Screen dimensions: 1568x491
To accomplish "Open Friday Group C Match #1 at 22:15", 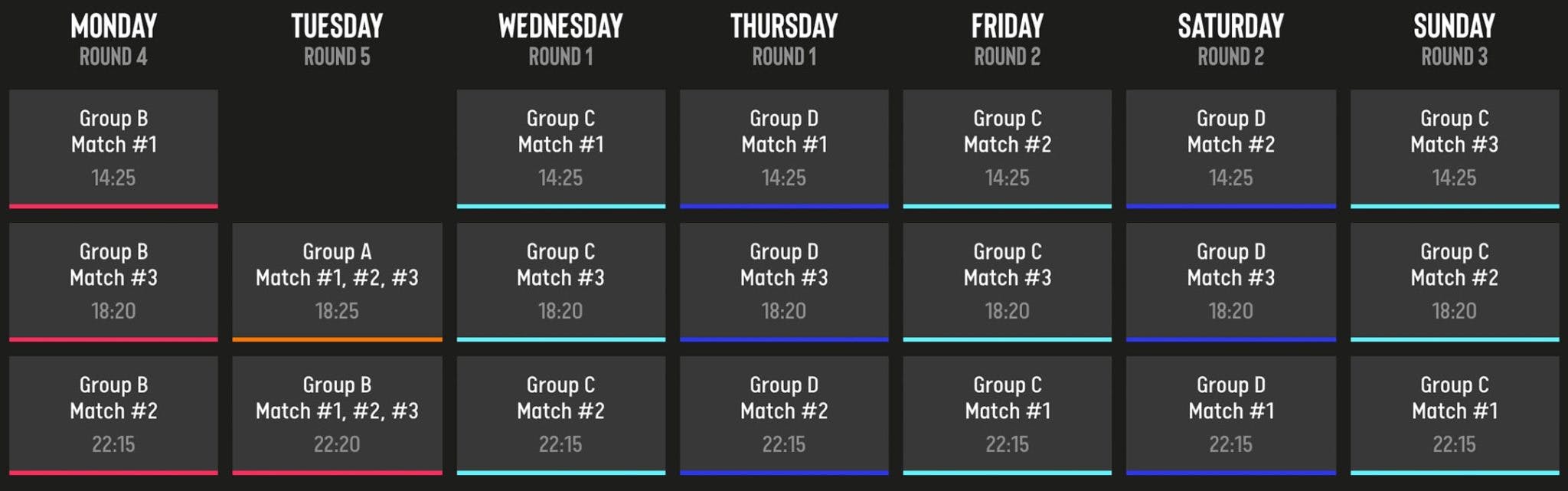I will pyautogui.click(x=1008, y=415).
